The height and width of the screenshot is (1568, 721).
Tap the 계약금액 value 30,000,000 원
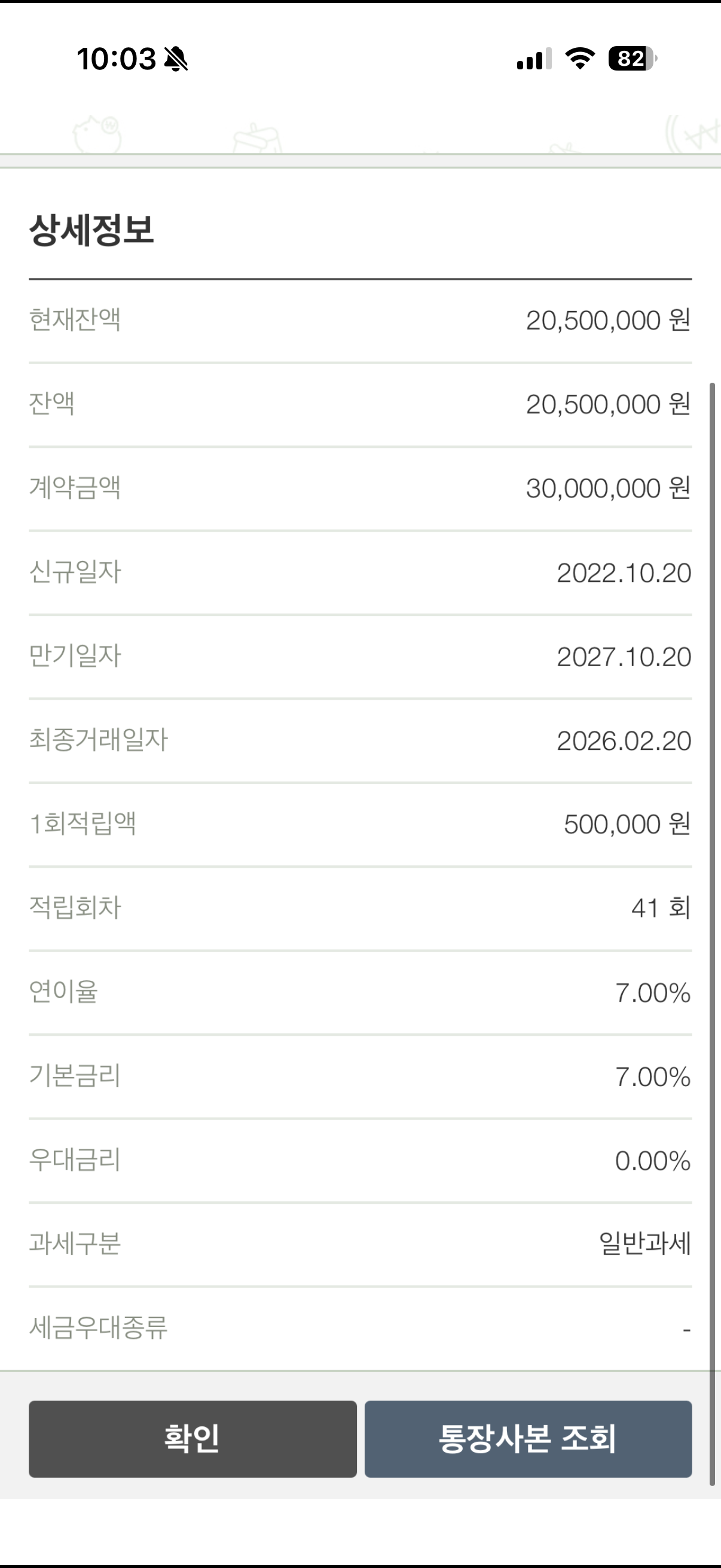[x=608, y=488]
